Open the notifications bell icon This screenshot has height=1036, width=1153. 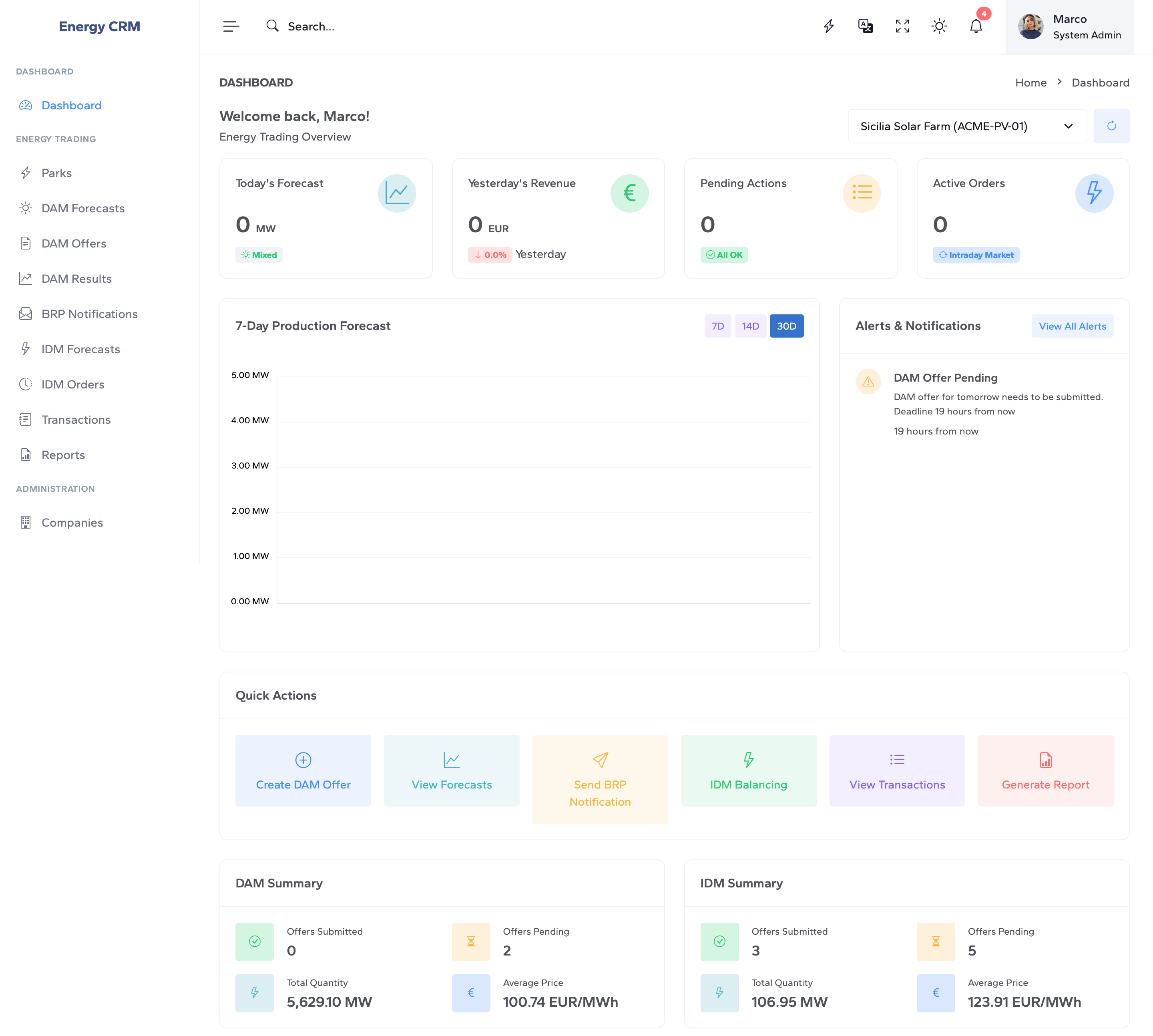976,26
